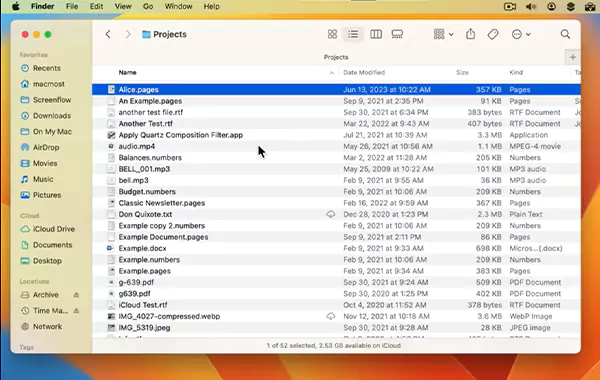
Task: Select the file iCloud Test.rtf
Action: pos(143,305)
